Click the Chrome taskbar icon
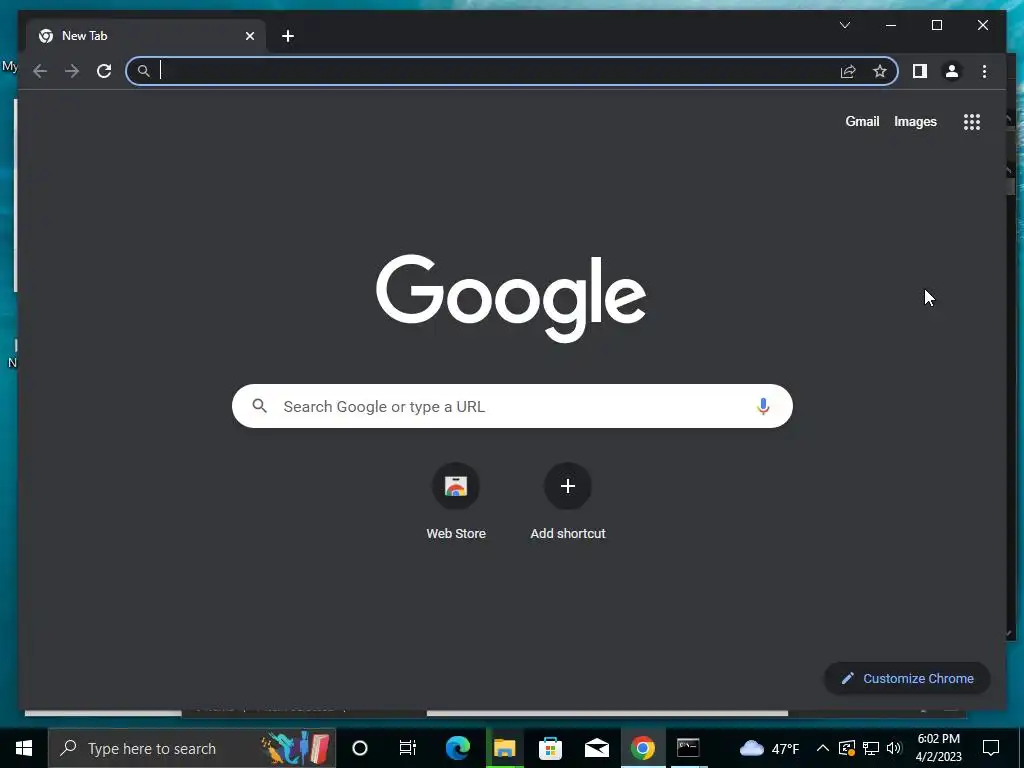Image resolution: width=1024 pixels, height=768 pixels. (643, 748)
